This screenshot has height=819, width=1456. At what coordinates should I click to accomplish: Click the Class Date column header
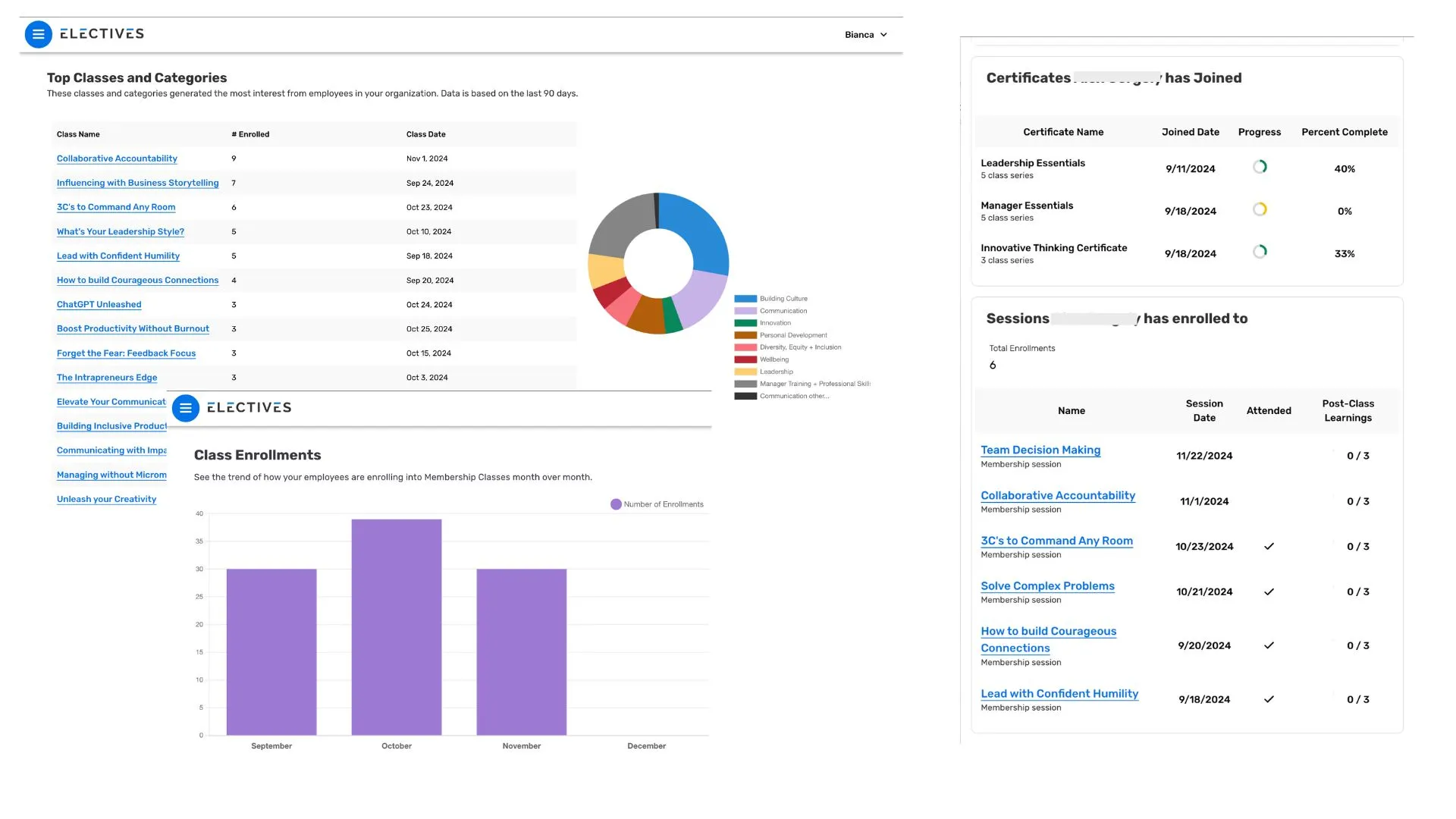[x=426, y=134]
